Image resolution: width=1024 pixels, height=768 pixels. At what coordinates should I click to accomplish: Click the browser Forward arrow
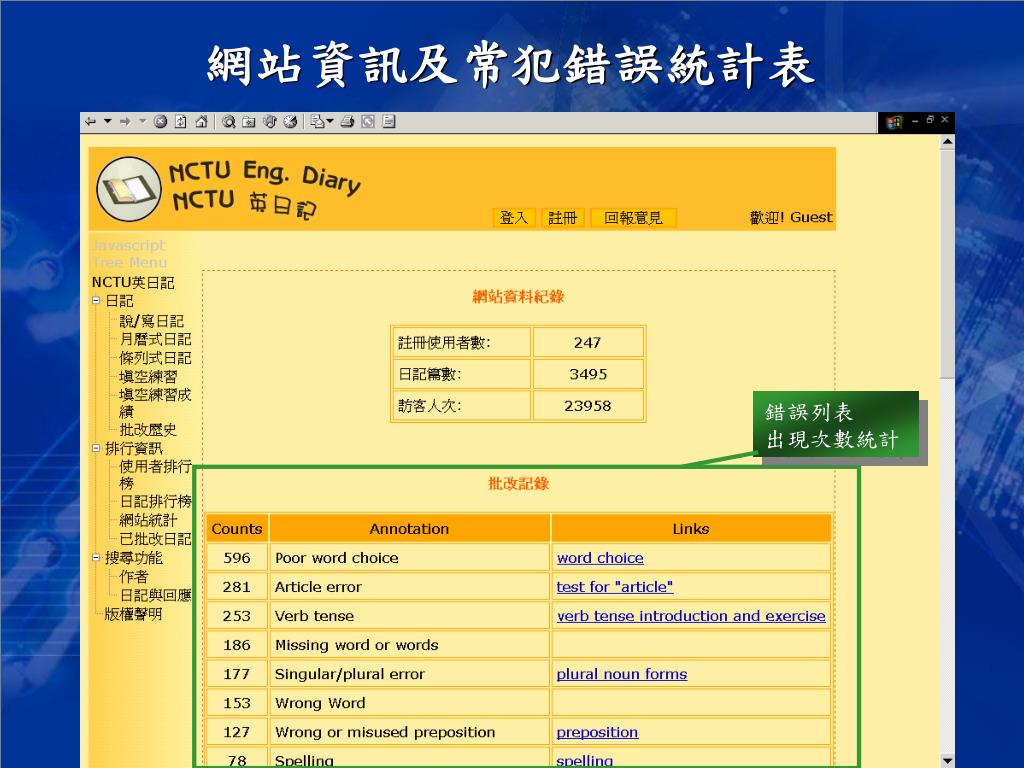tap(125, 121)
